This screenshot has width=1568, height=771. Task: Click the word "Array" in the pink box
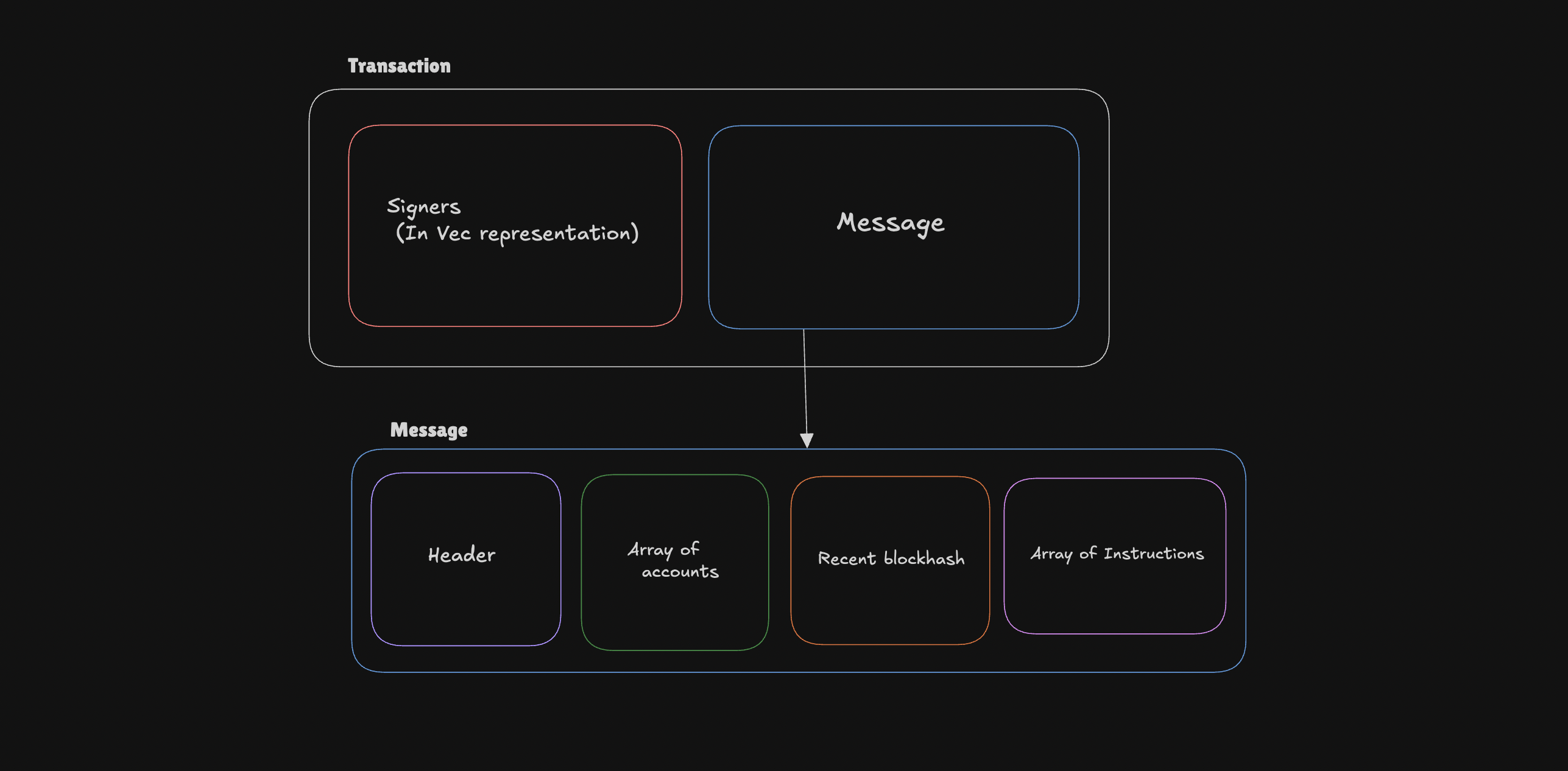click(1051, 554)
